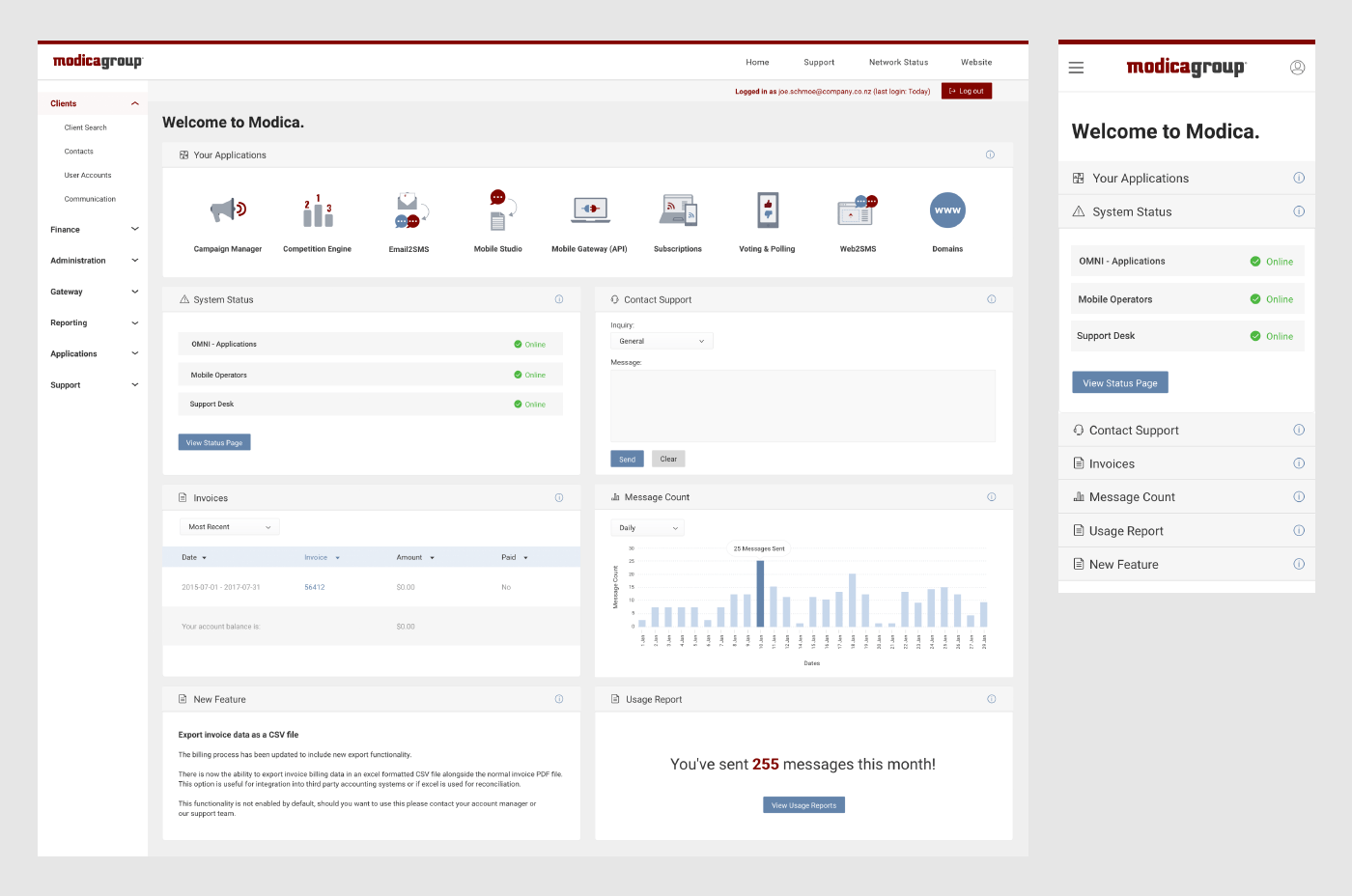The height and width of the screenshot is (896, 1352).
Task: Expand Invoices section in mobile view
Action: coord(1187,463)
